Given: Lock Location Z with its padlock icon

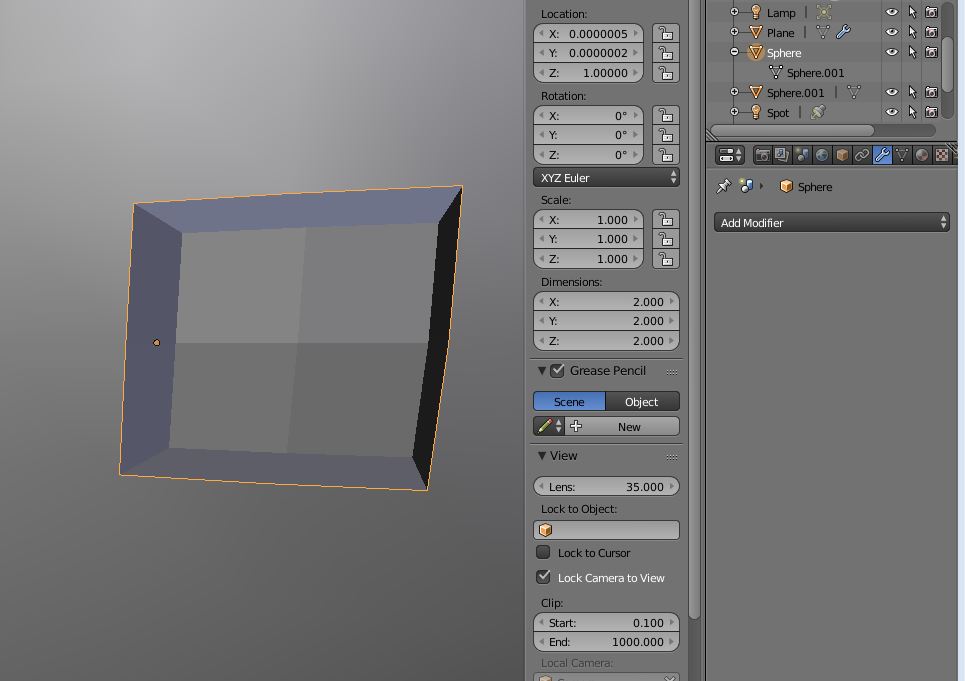Looking at the screenshot, I should tap(666, 73).
